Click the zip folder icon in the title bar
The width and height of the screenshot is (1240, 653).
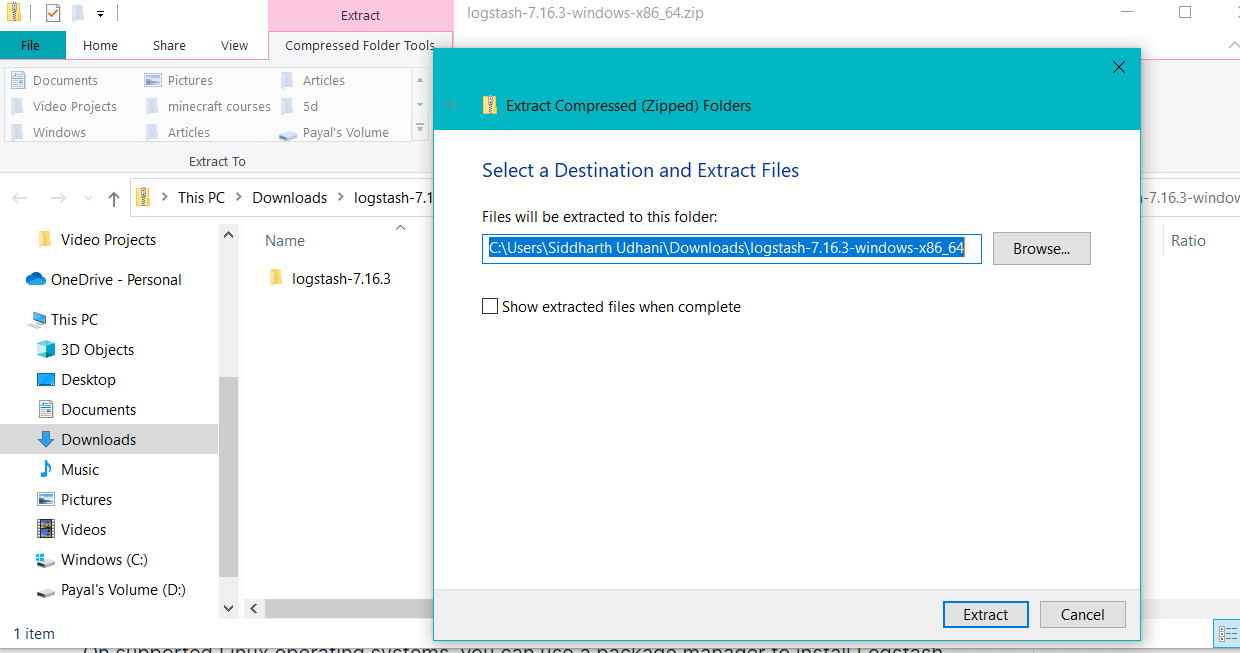(x=15, y=13)
